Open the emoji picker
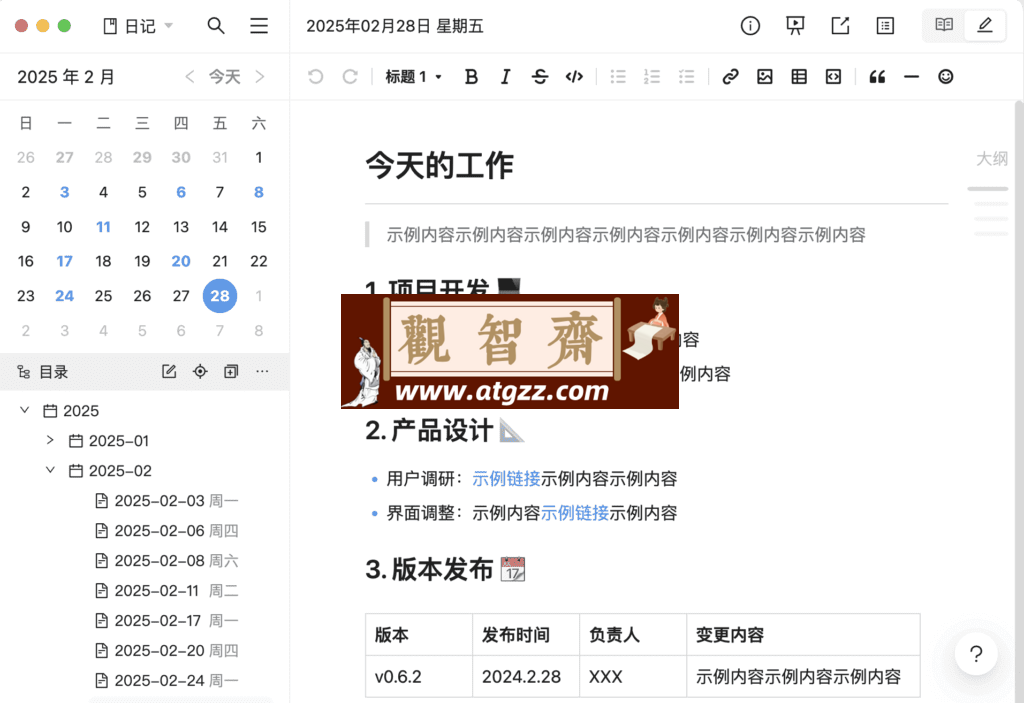The width and height of the screenshot is (1024, 703). (946, 76)
